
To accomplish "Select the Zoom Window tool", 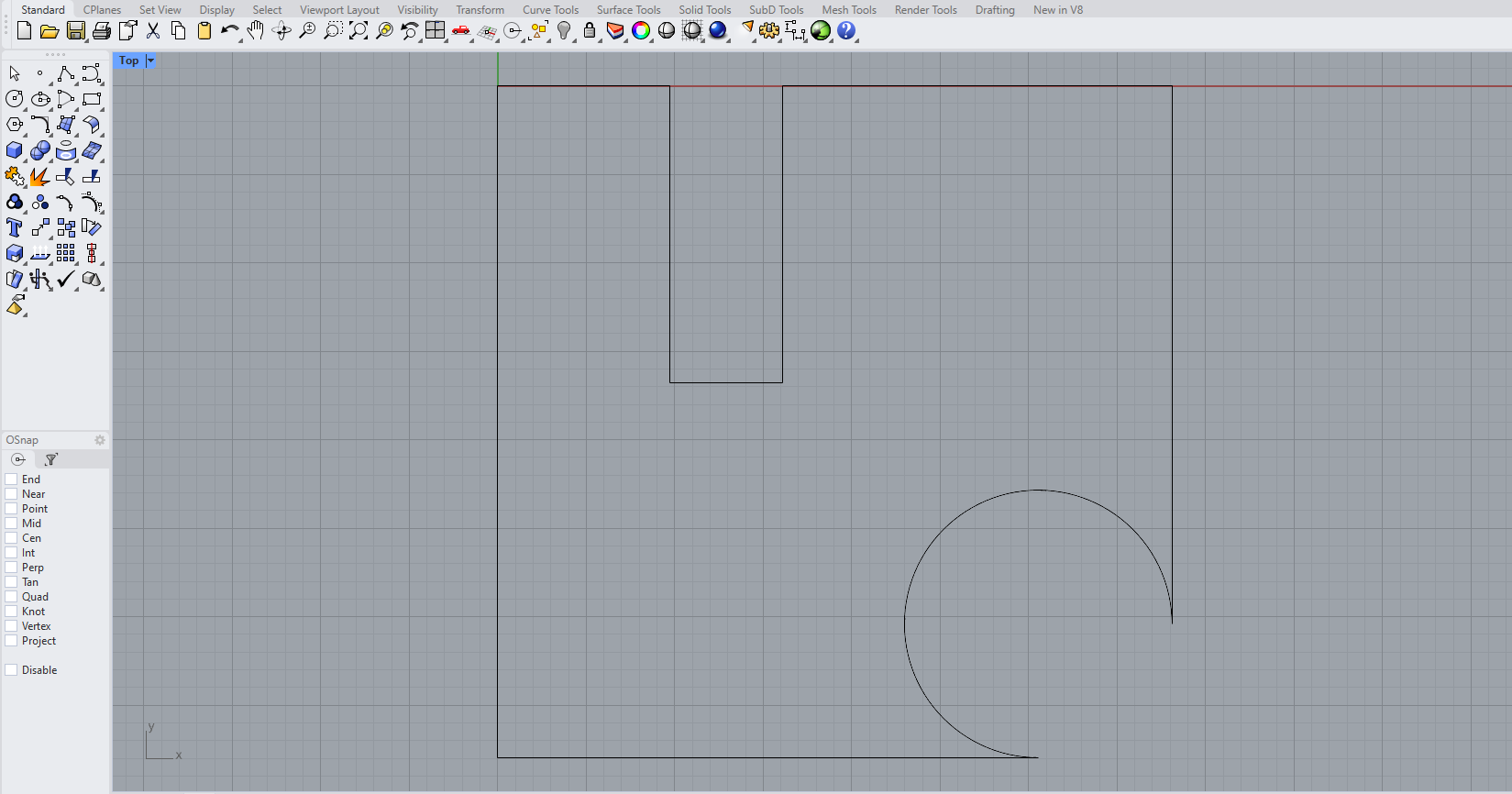I will 332,31.
